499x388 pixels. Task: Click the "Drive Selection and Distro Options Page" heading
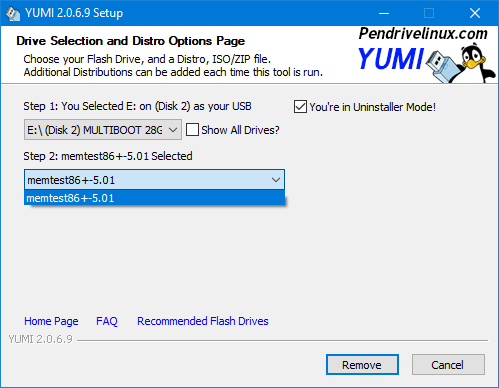(x=130, y=41)
